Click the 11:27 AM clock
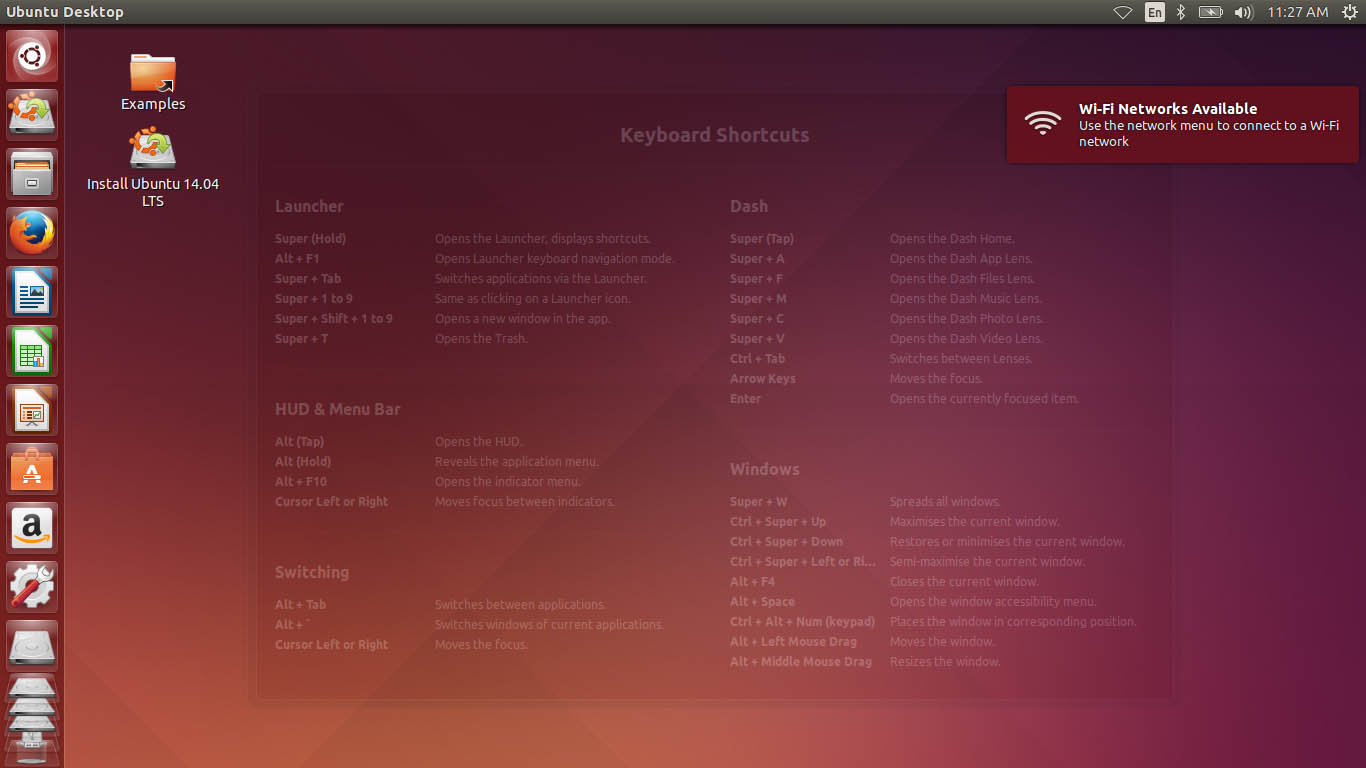Screen dimensions: 1366x768 (1297, 12)
